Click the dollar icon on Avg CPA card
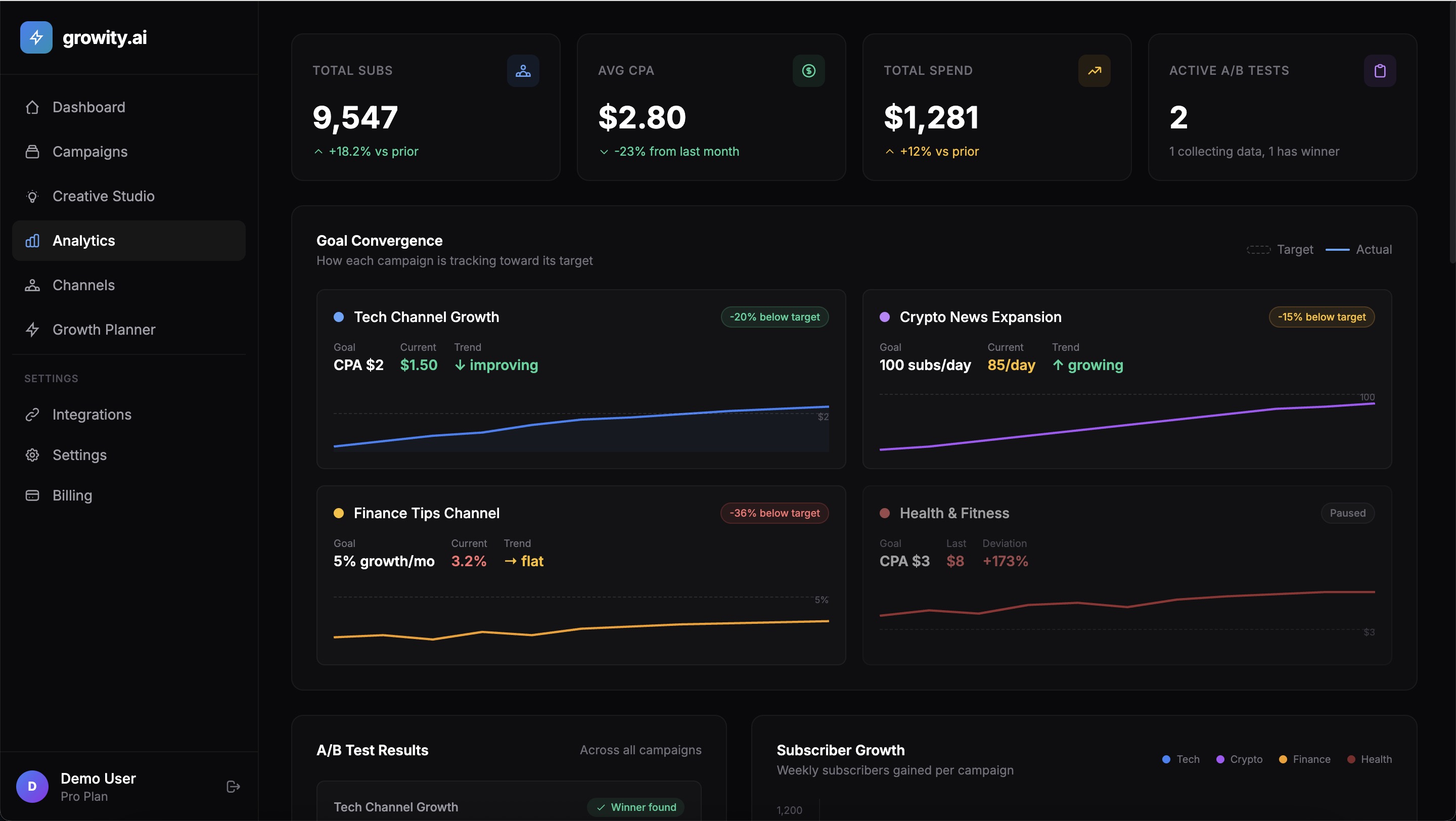 click(808, 71)
